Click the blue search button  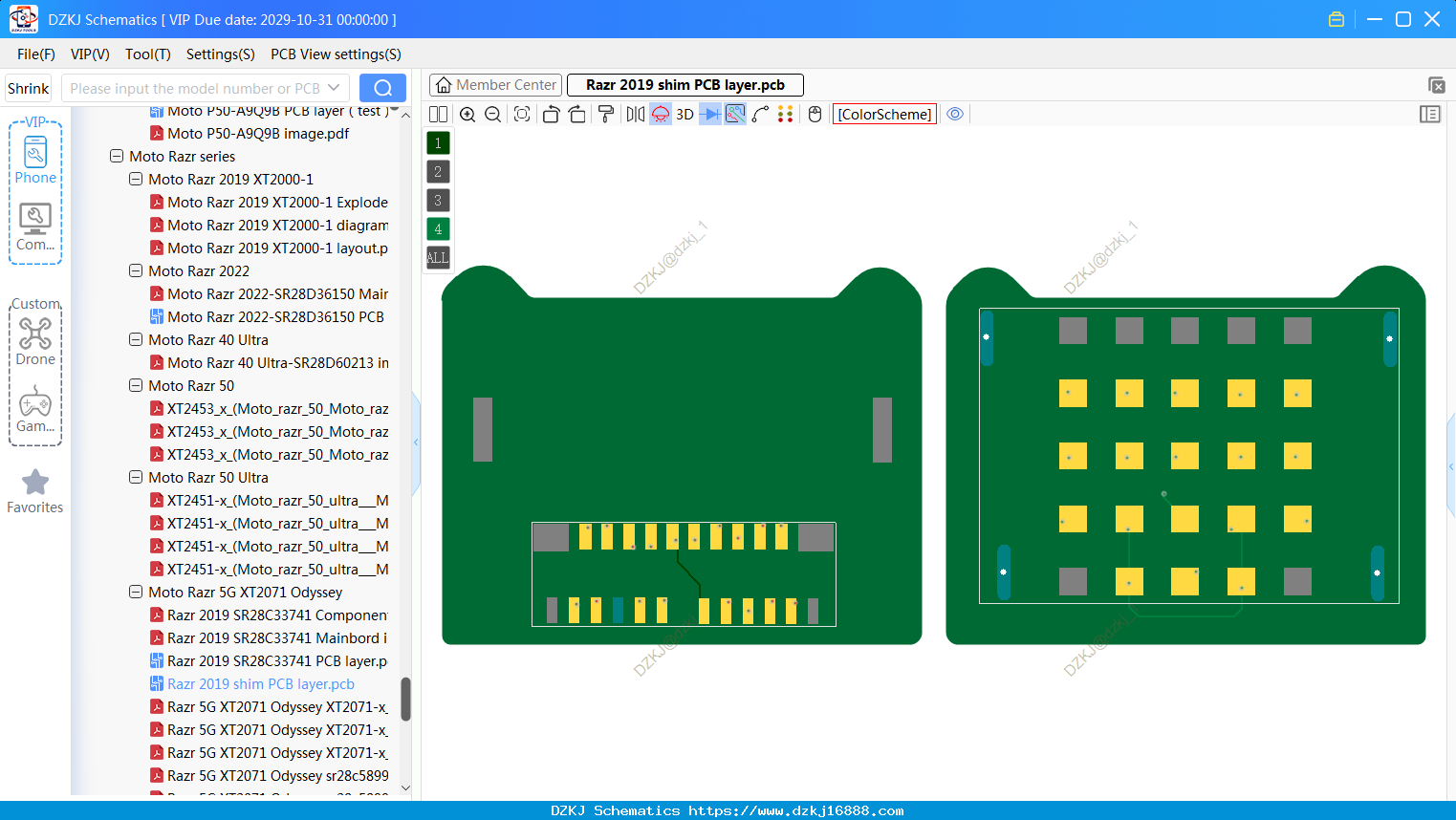(382, 88)
